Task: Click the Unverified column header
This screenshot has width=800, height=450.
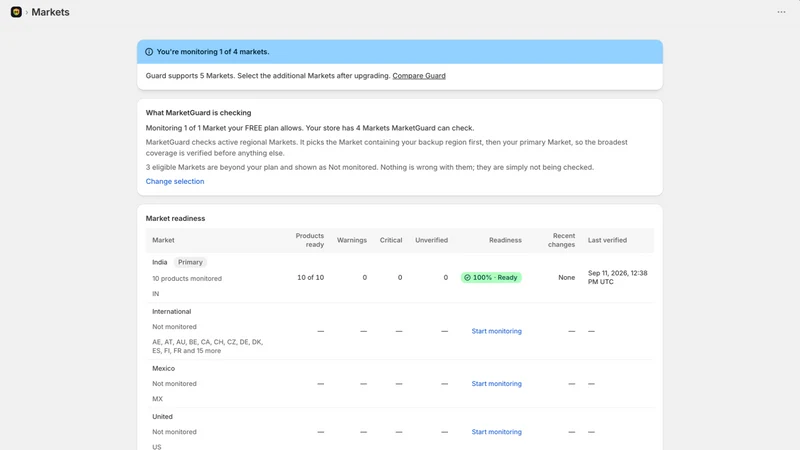Action: 431,240
